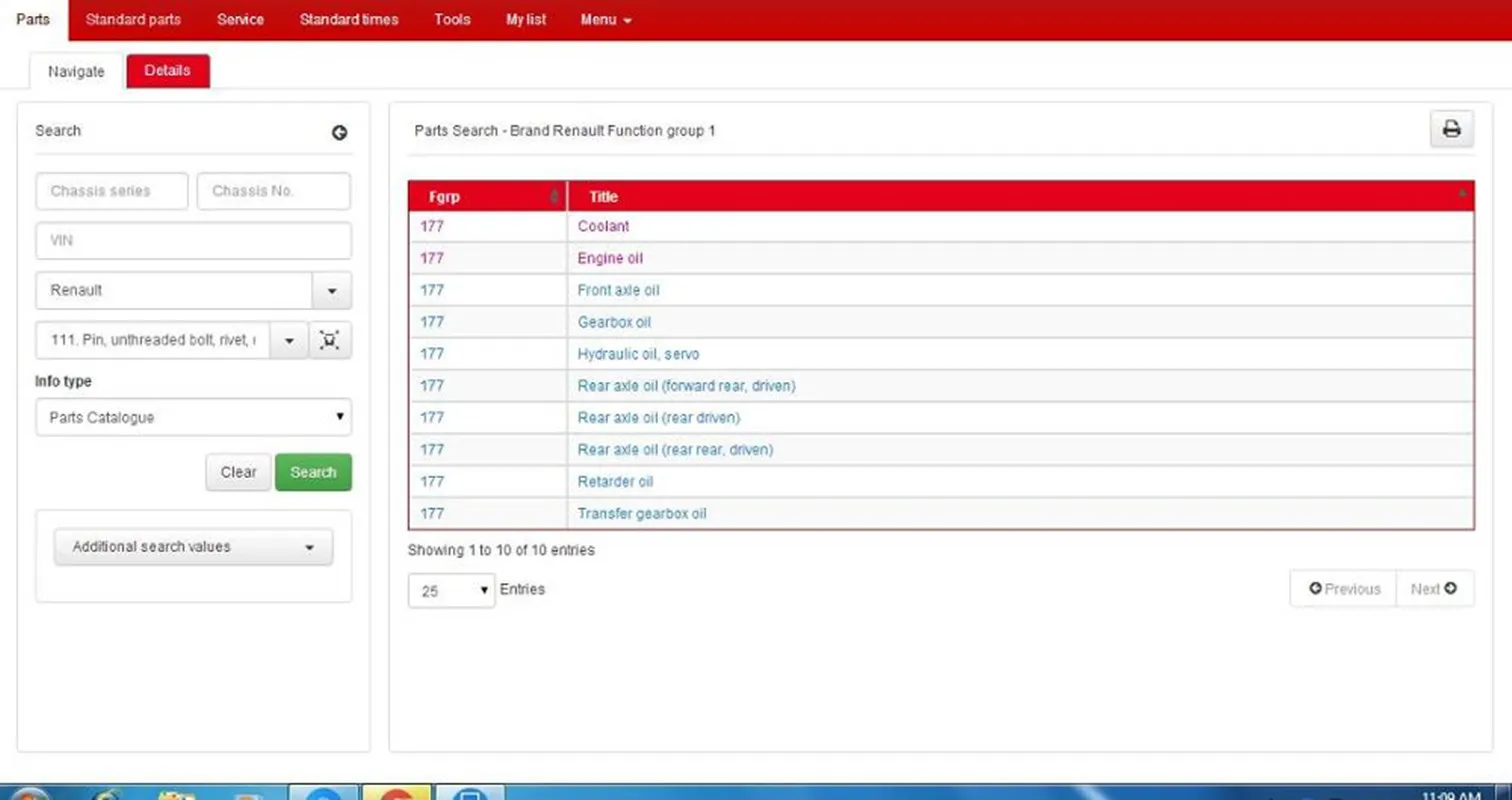The width and height of the screenshot is (1512, 800).
Task: Switch to Standard times
Action: [x=349, y=19]
